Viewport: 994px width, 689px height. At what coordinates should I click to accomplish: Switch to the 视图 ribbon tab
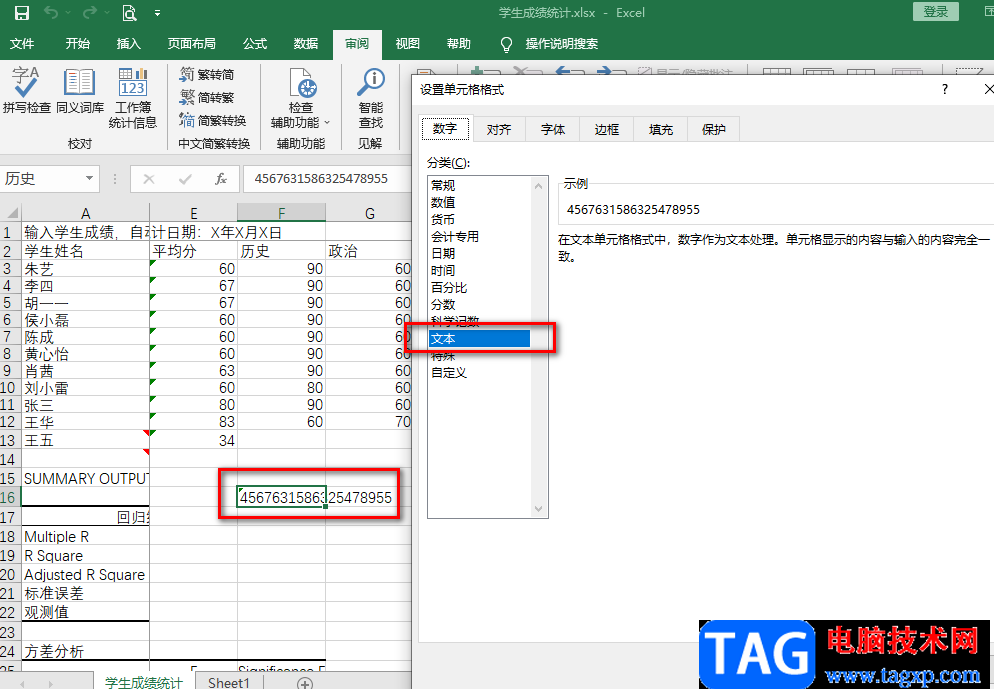[x=408, y=44]
